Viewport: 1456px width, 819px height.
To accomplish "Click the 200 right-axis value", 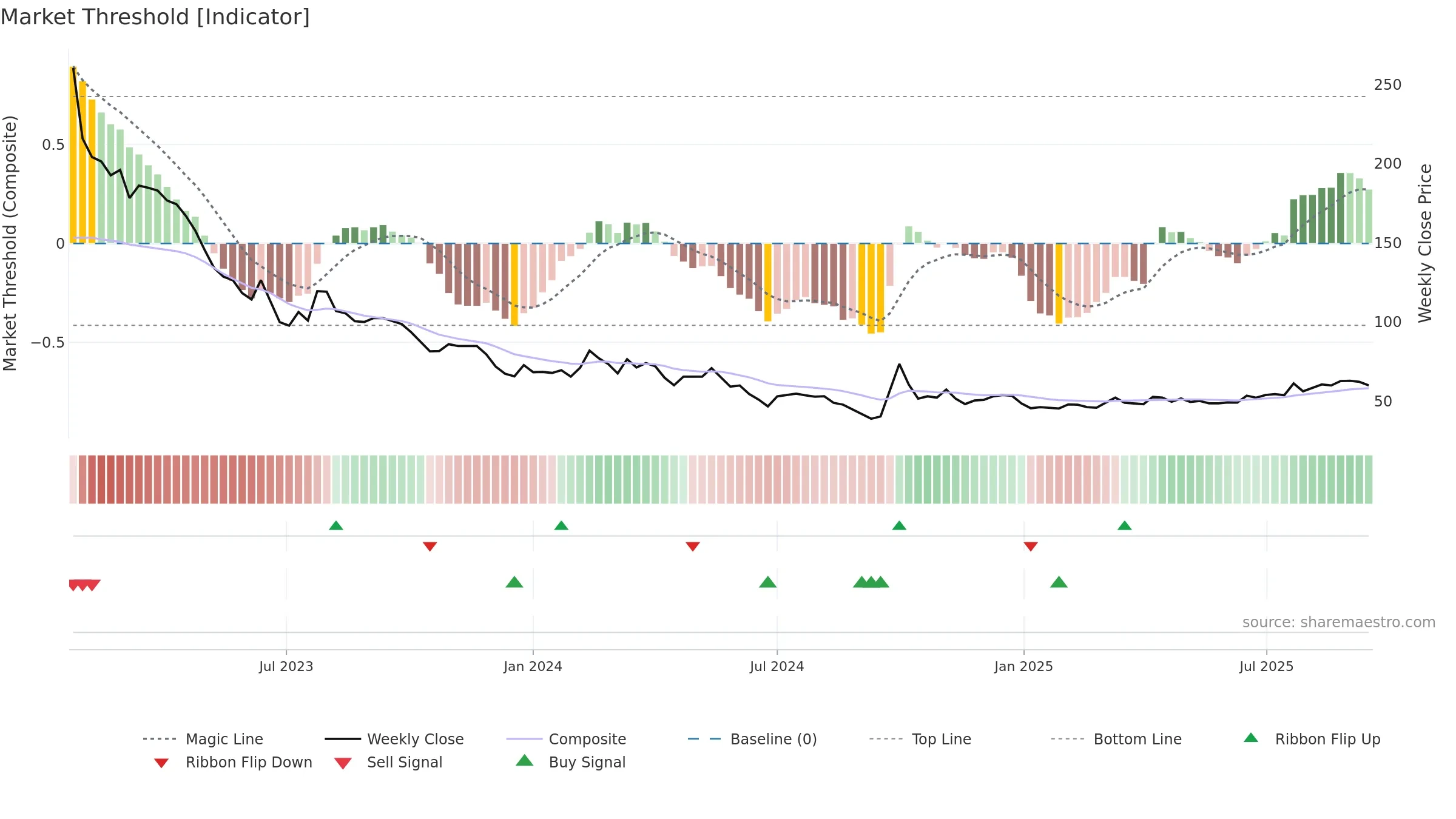I will 1388,164.
